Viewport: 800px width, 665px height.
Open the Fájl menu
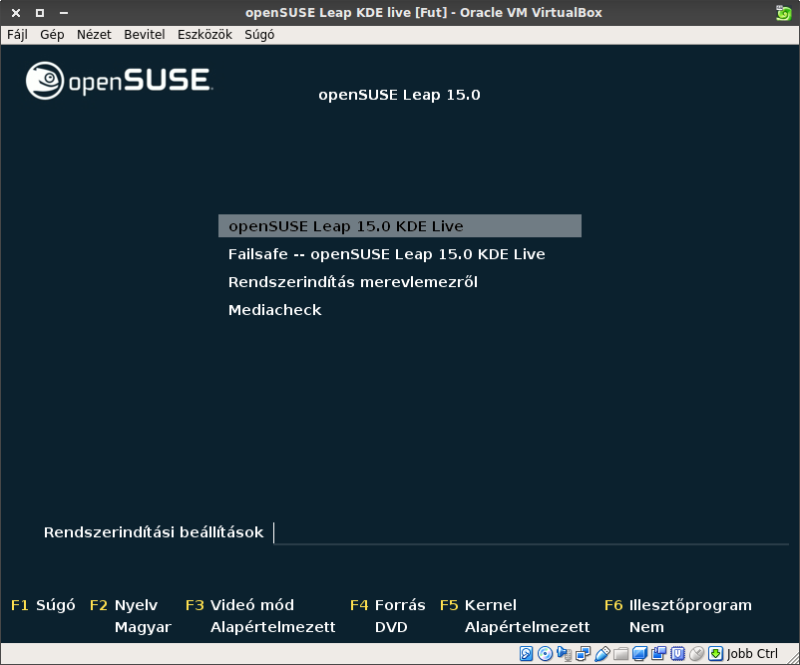tap(17, 35)
